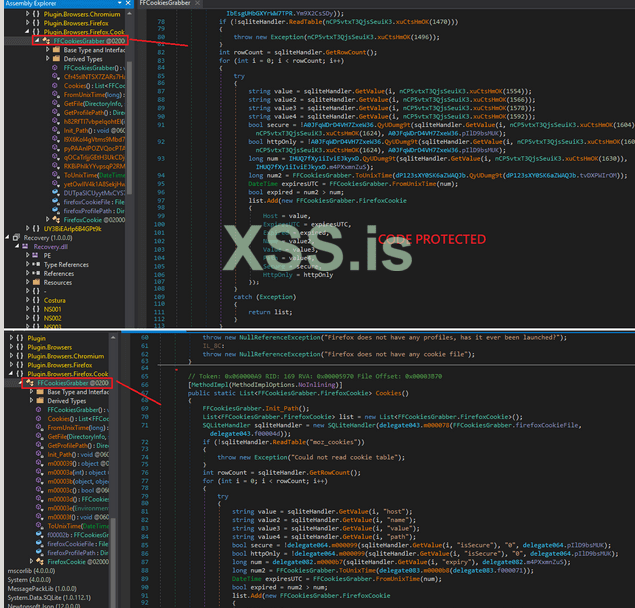Click the PE node icon
Screen dimensions: 635x608
click(x=36, y=256)
